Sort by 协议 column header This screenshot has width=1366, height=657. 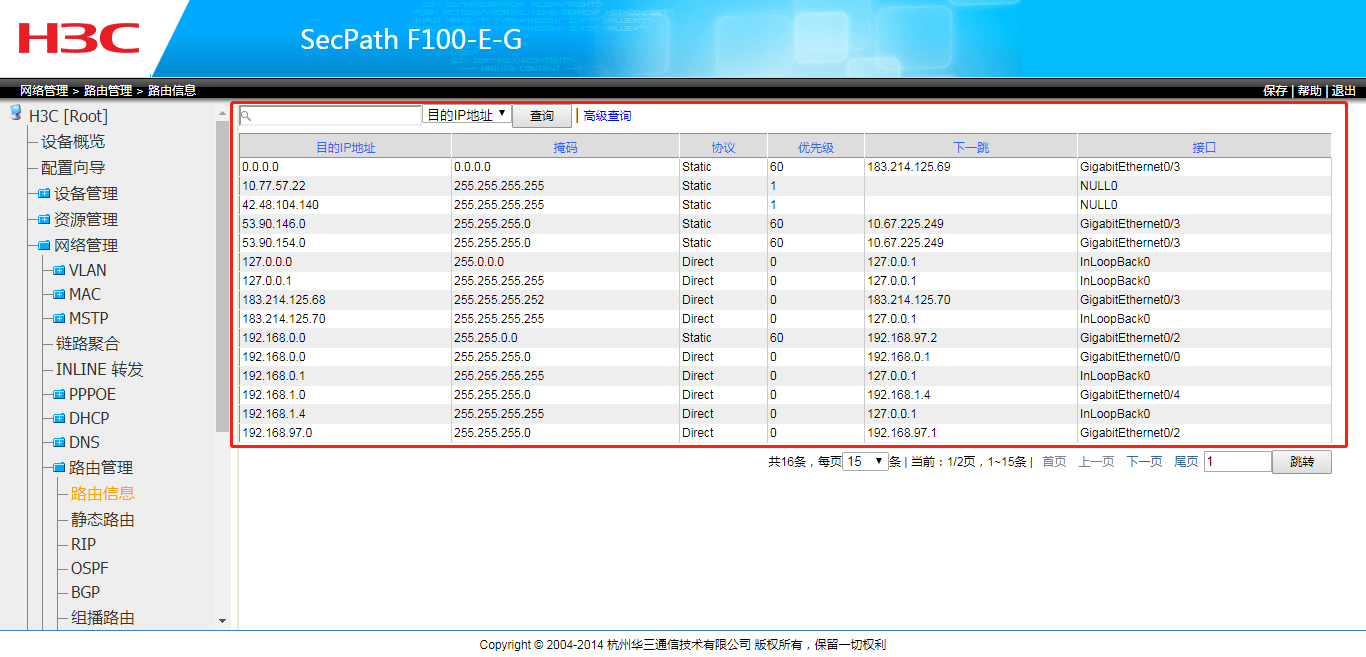click(x=724, y=147)
